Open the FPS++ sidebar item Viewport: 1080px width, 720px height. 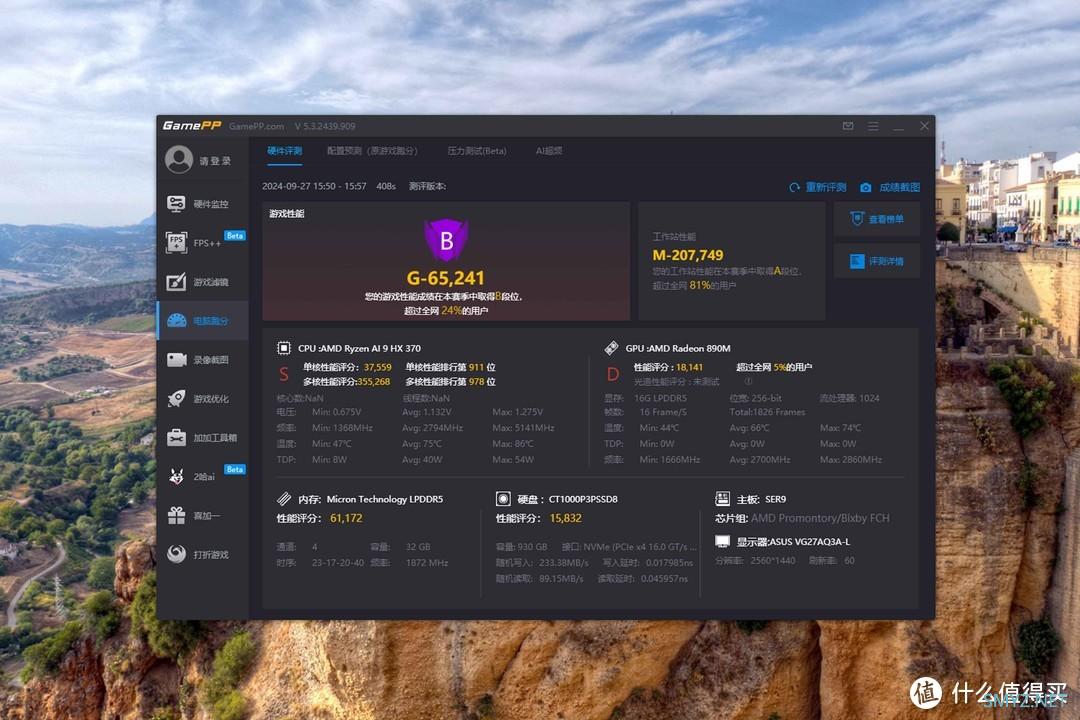[202, 243]
